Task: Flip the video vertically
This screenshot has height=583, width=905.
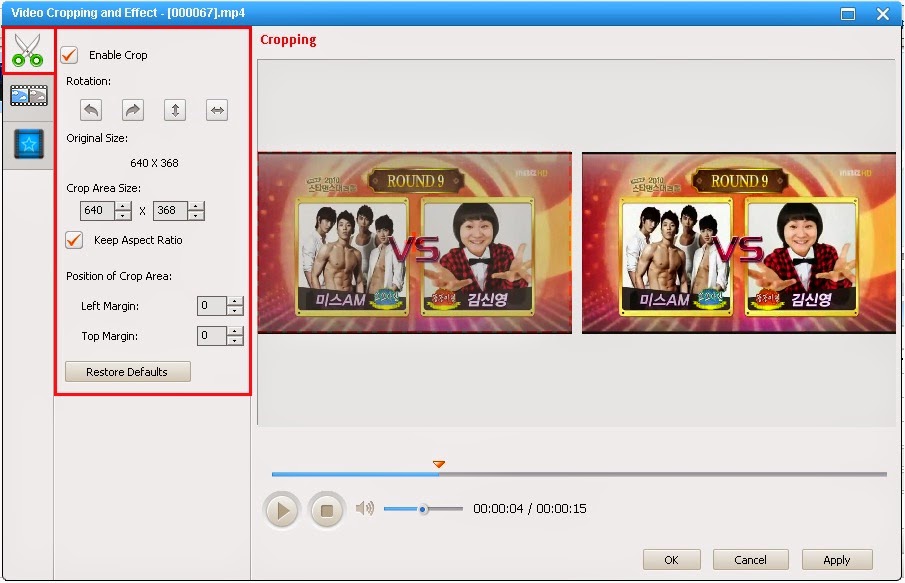Action: (174, 110)
